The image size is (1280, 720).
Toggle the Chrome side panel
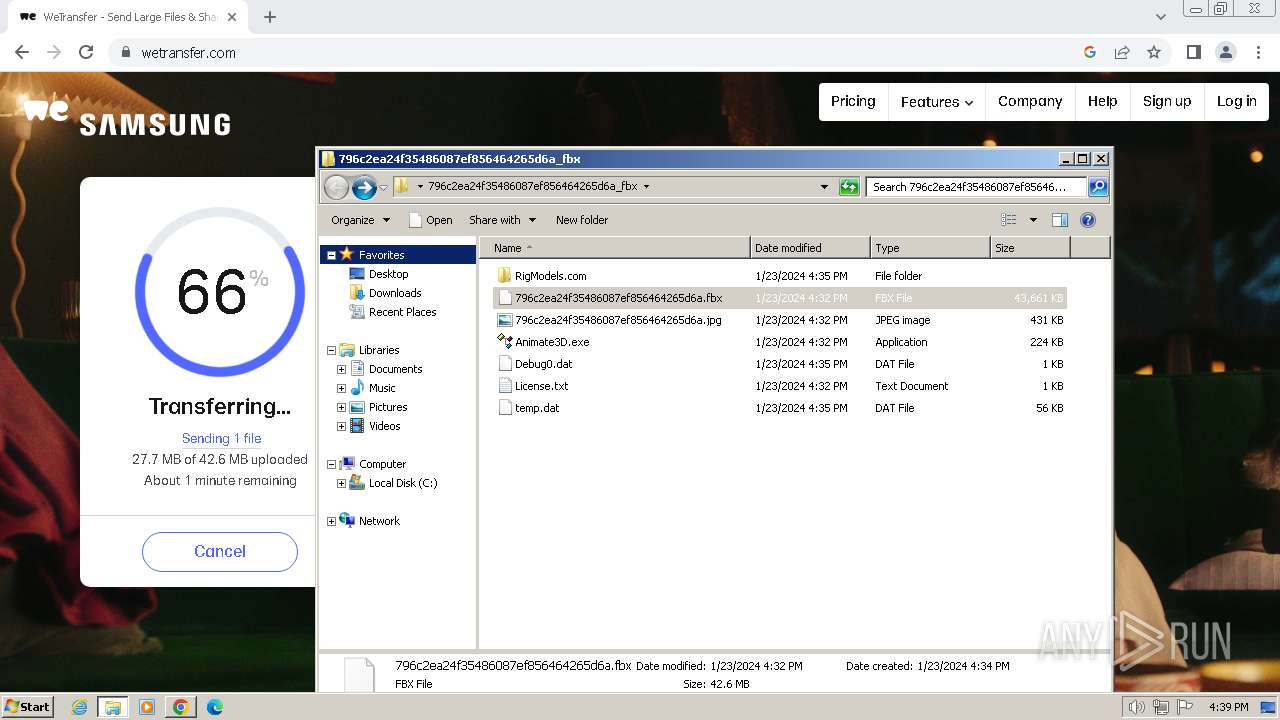[x=1193, y=52]
